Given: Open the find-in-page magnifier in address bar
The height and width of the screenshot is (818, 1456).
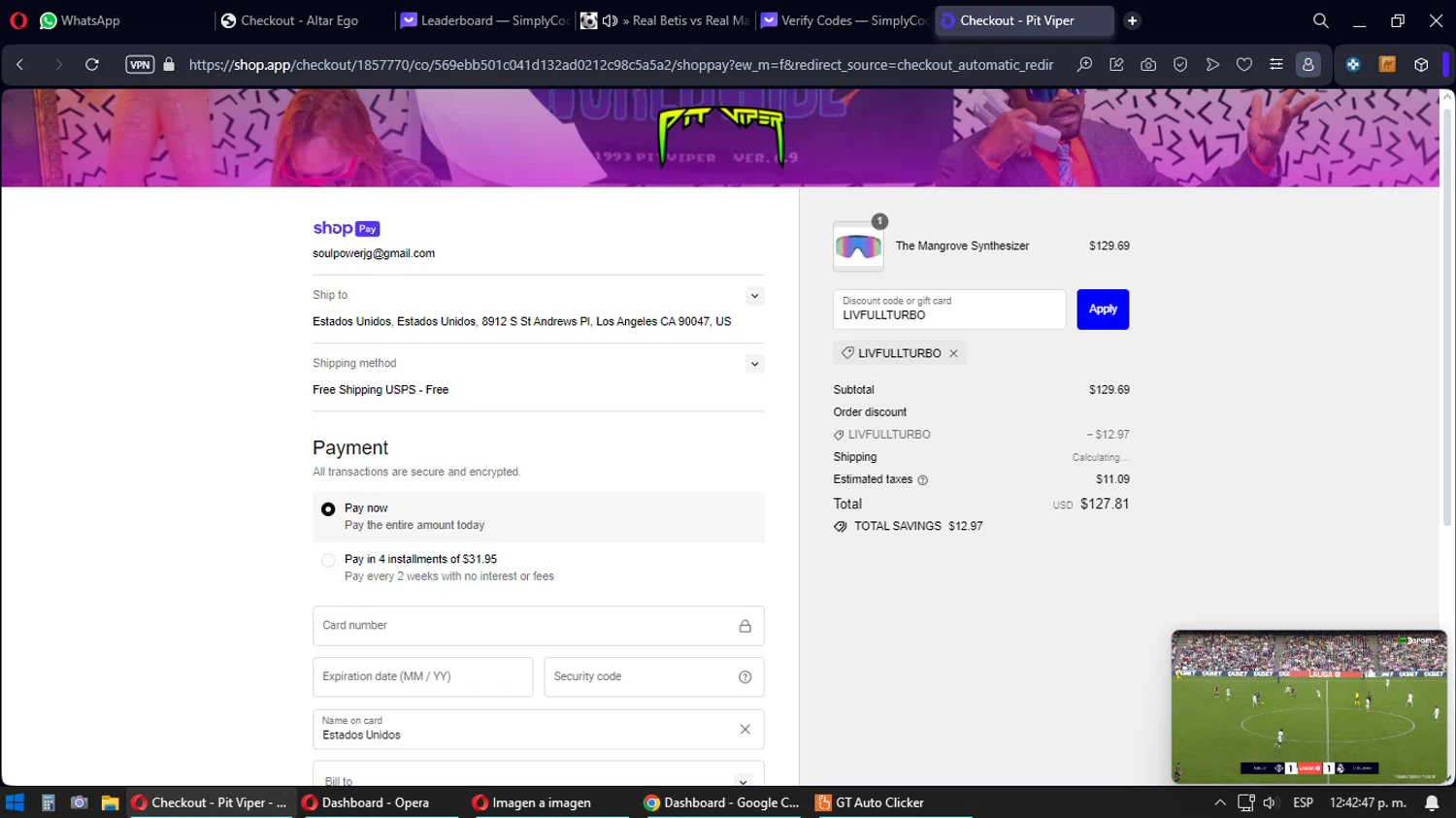Looking at the screenshot, I should [1084, 65].
